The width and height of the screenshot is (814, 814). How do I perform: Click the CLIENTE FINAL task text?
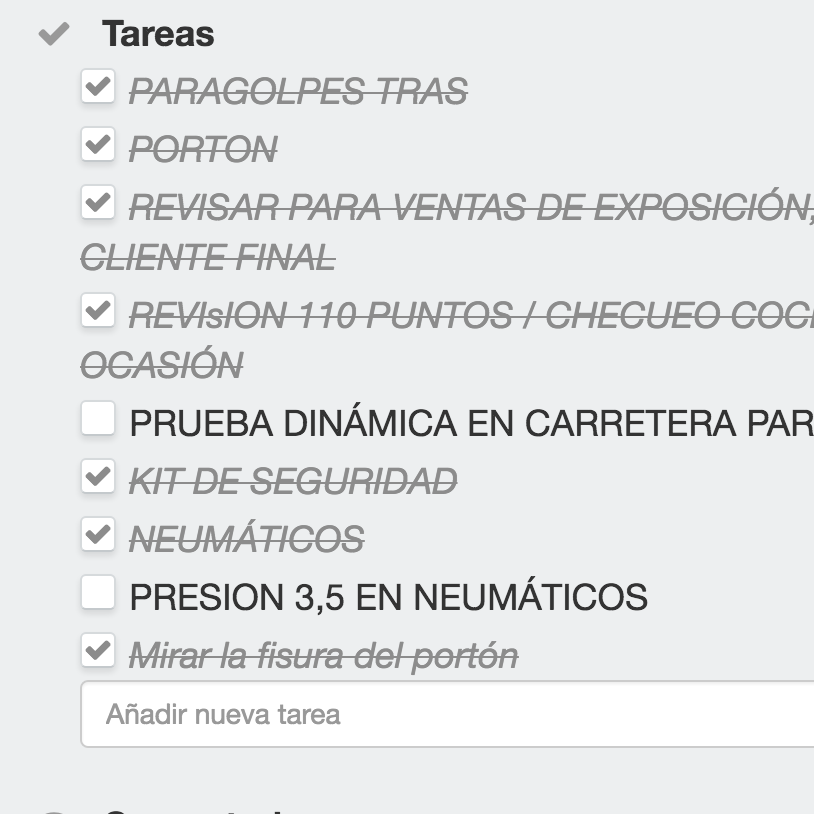click(208, 258)
